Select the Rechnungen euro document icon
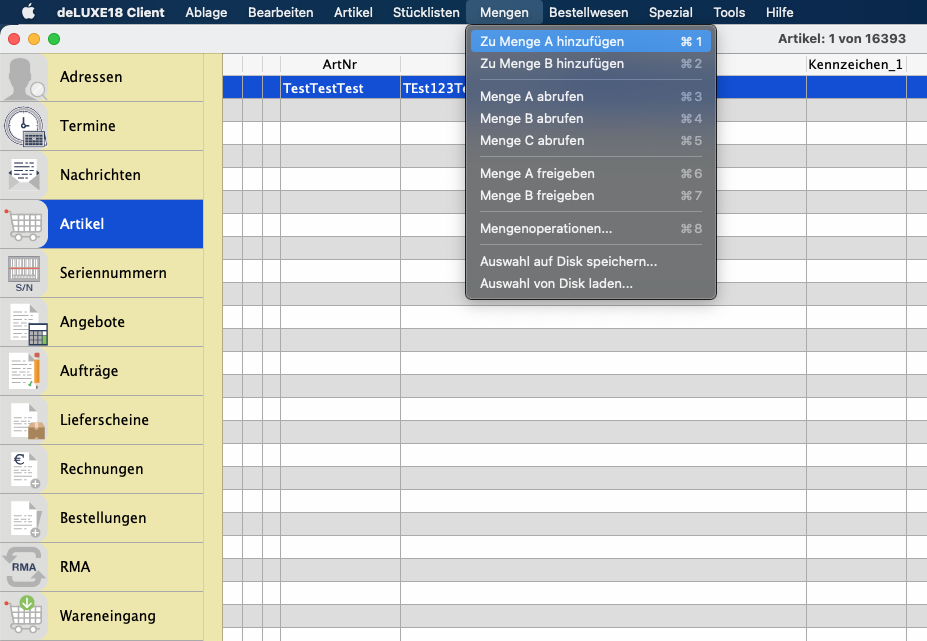The width and height of the screenshot is (927, 641). coord(25,469)
